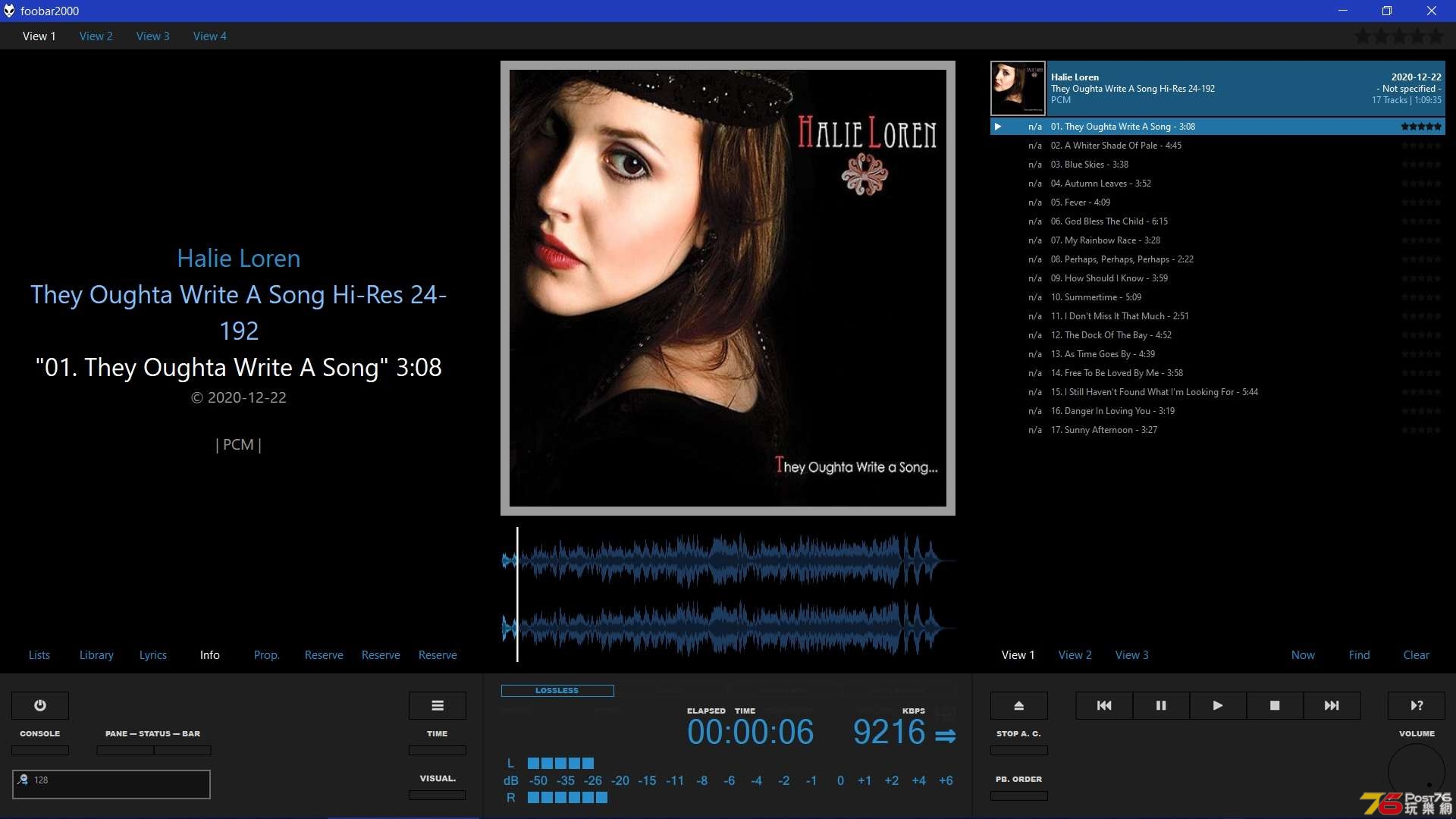Image resolution: width=1456 pixels, height=819 pixels.
Task: Select track 17. Sunny Afternoon
Action: (x=1218, y=430)
